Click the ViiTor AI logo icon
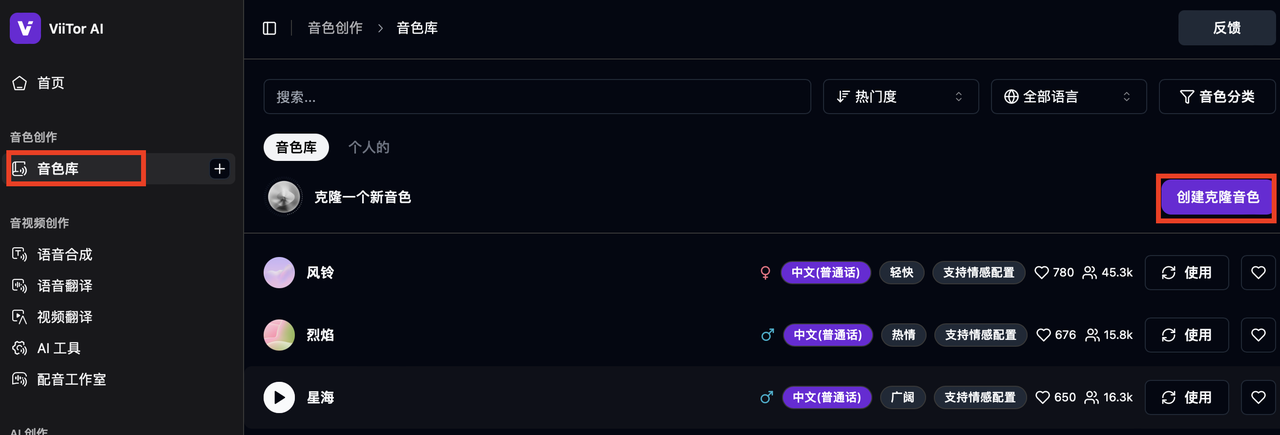The height and width of the screenshot is (435, 1280). pyautogui.click(x=25, y=28)
